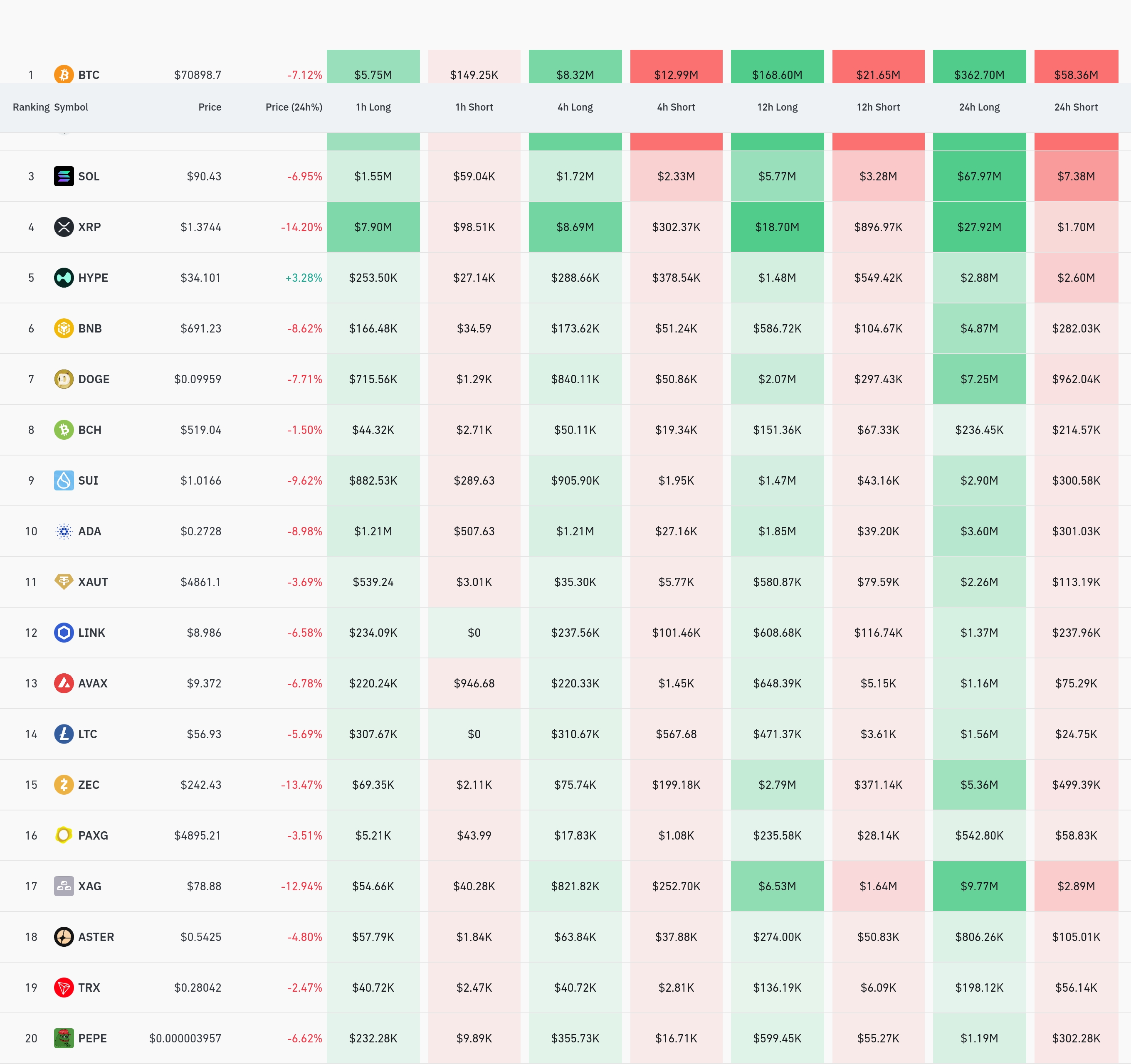
Task: Click the Chainlink LINK icon
Action: pyautogui.click(x=64, y=632)
